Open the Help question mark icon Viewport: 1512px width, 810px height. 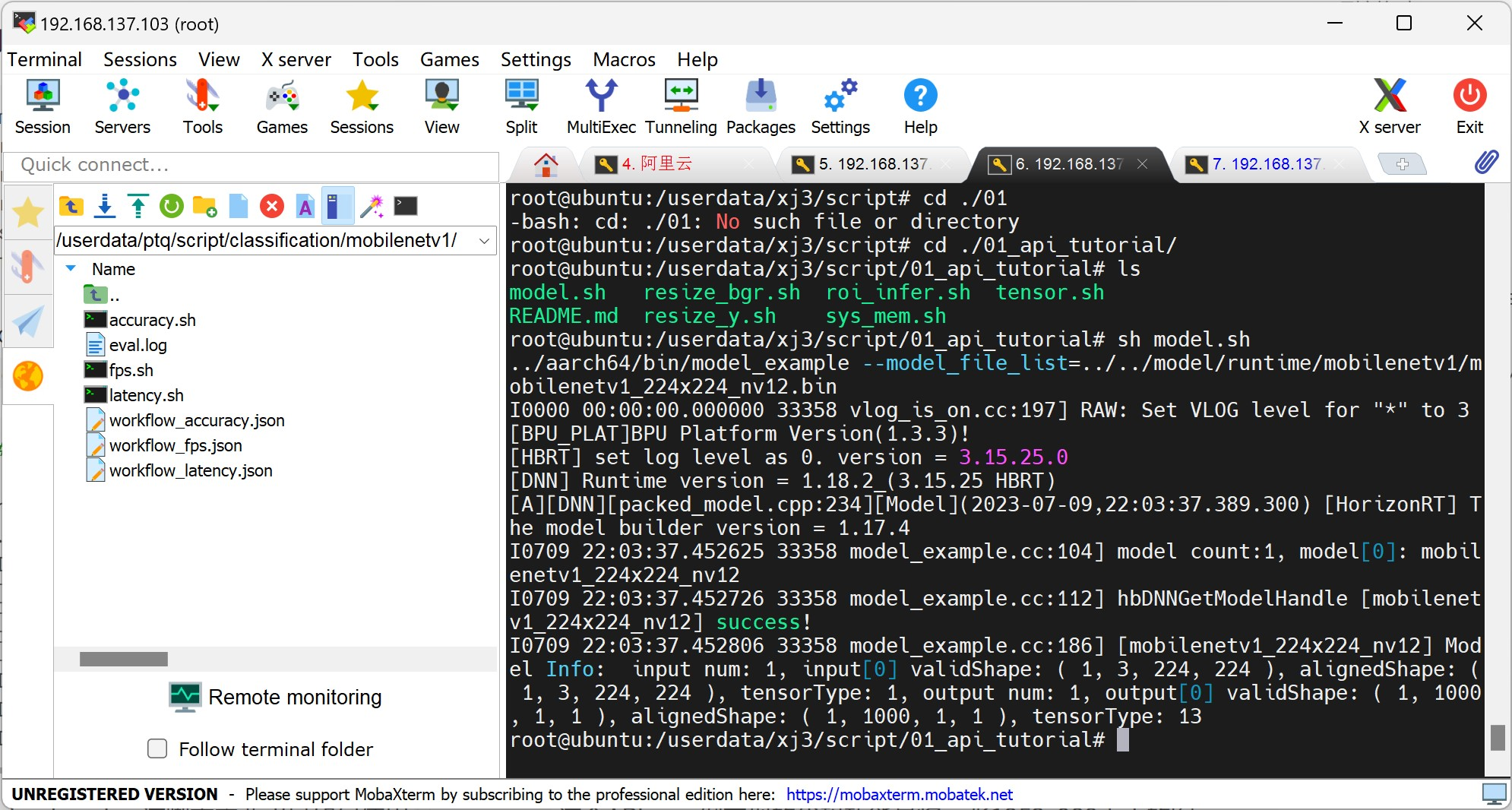click(x=920, y=107)
